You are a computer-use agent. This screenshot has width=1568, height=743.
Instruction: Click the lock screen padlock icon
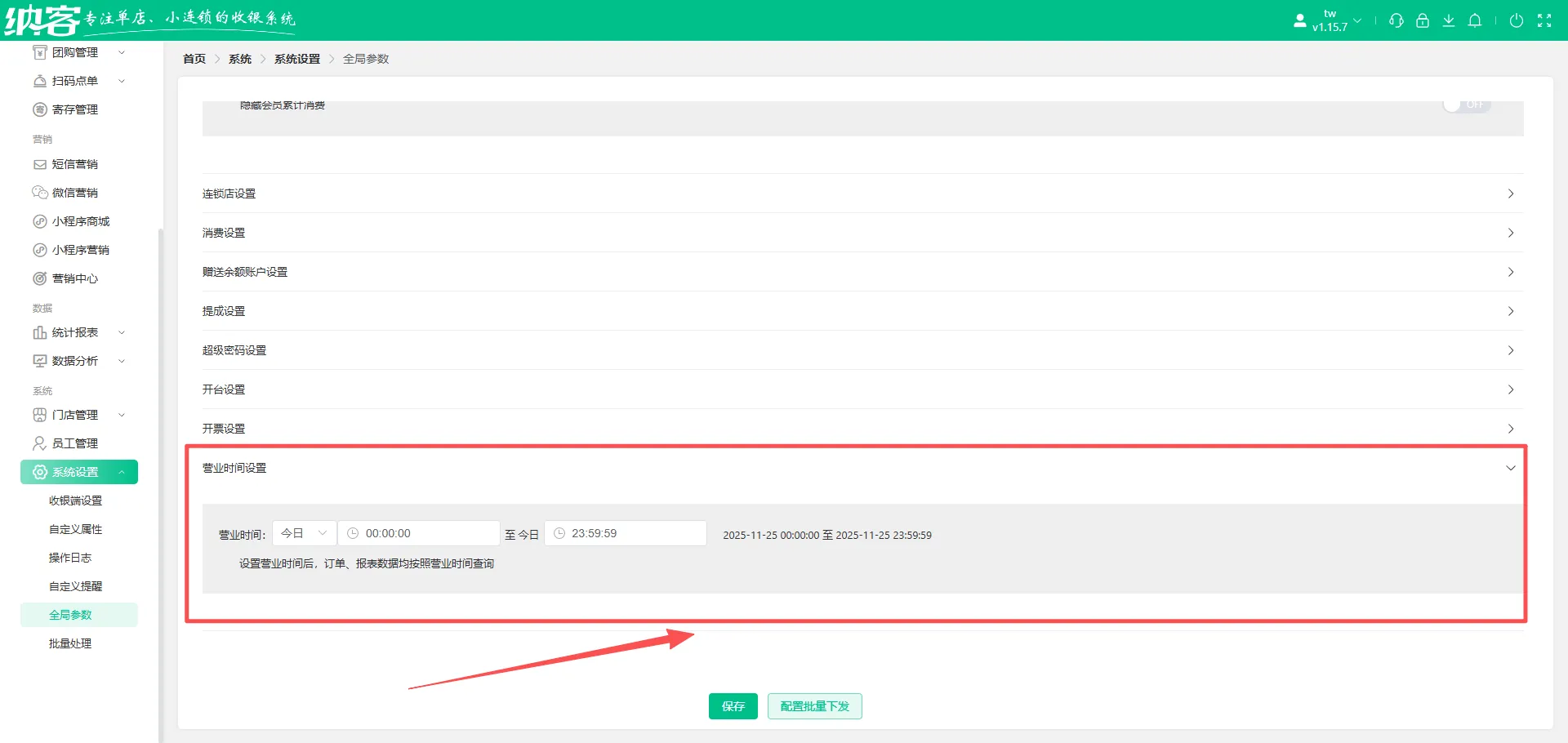(x=1422, y=20)
